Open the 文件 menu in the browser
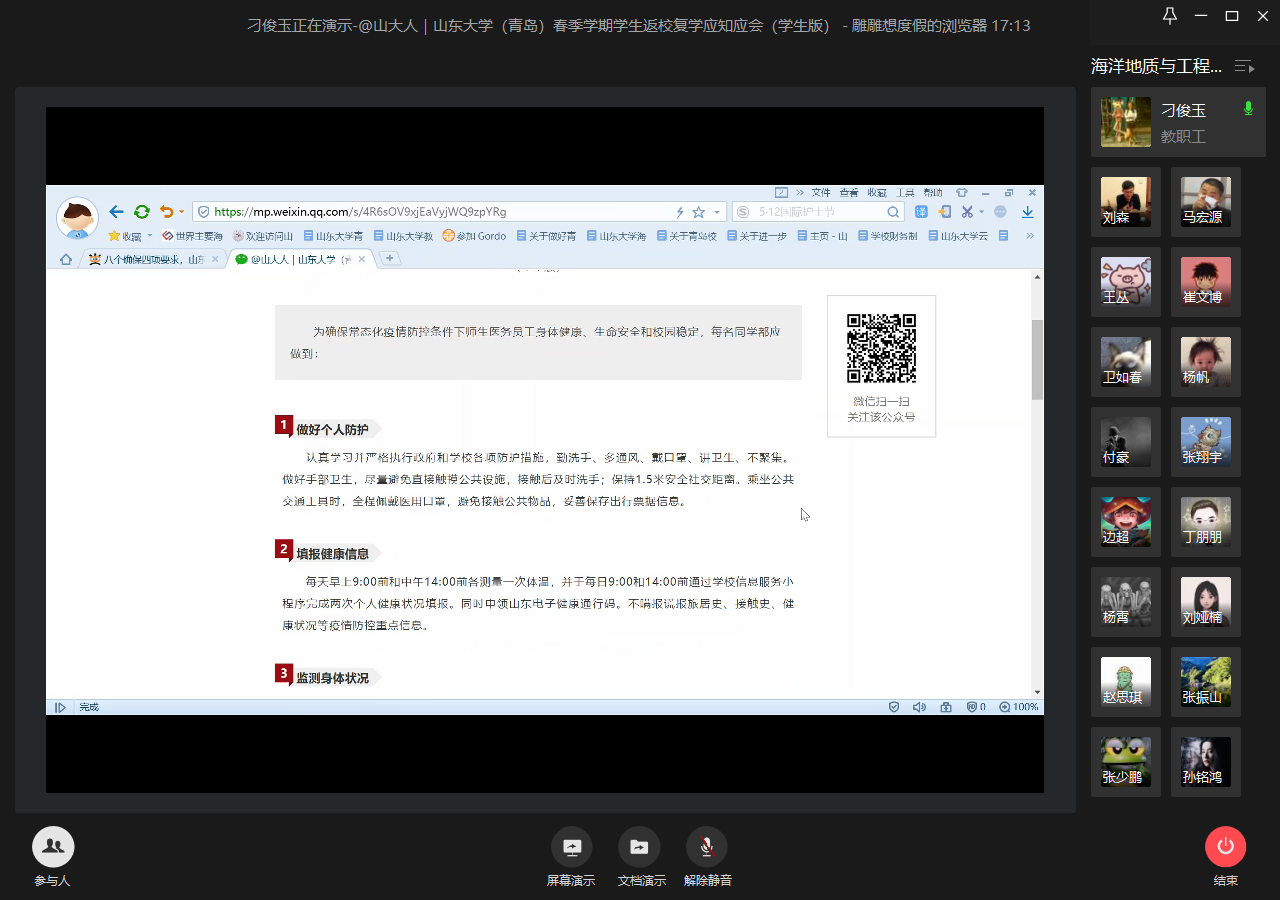The height and width of the screenshot is (900, 1280). click(820, 192)
